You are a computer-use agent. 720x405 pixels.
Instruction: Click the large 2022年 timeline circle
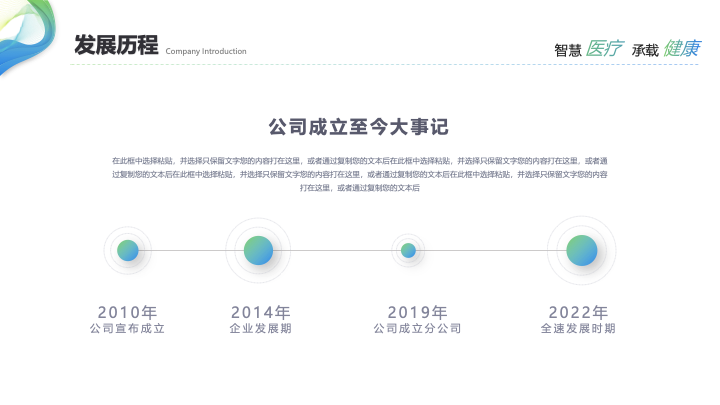pyautogui.click(x=581, y=250)
